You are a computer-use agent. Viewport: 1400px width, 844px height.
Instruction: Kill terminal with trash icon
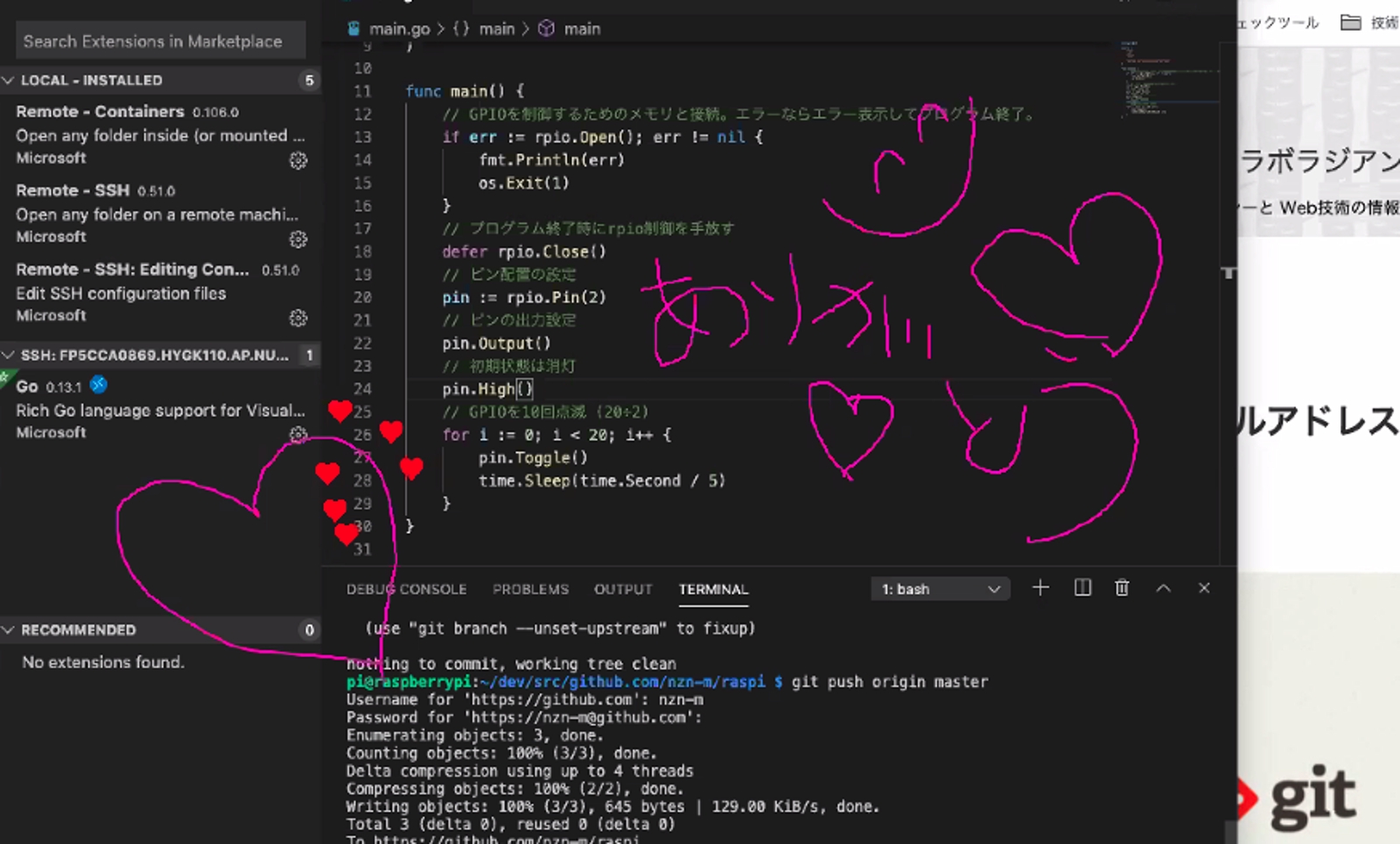(1122, 587)
